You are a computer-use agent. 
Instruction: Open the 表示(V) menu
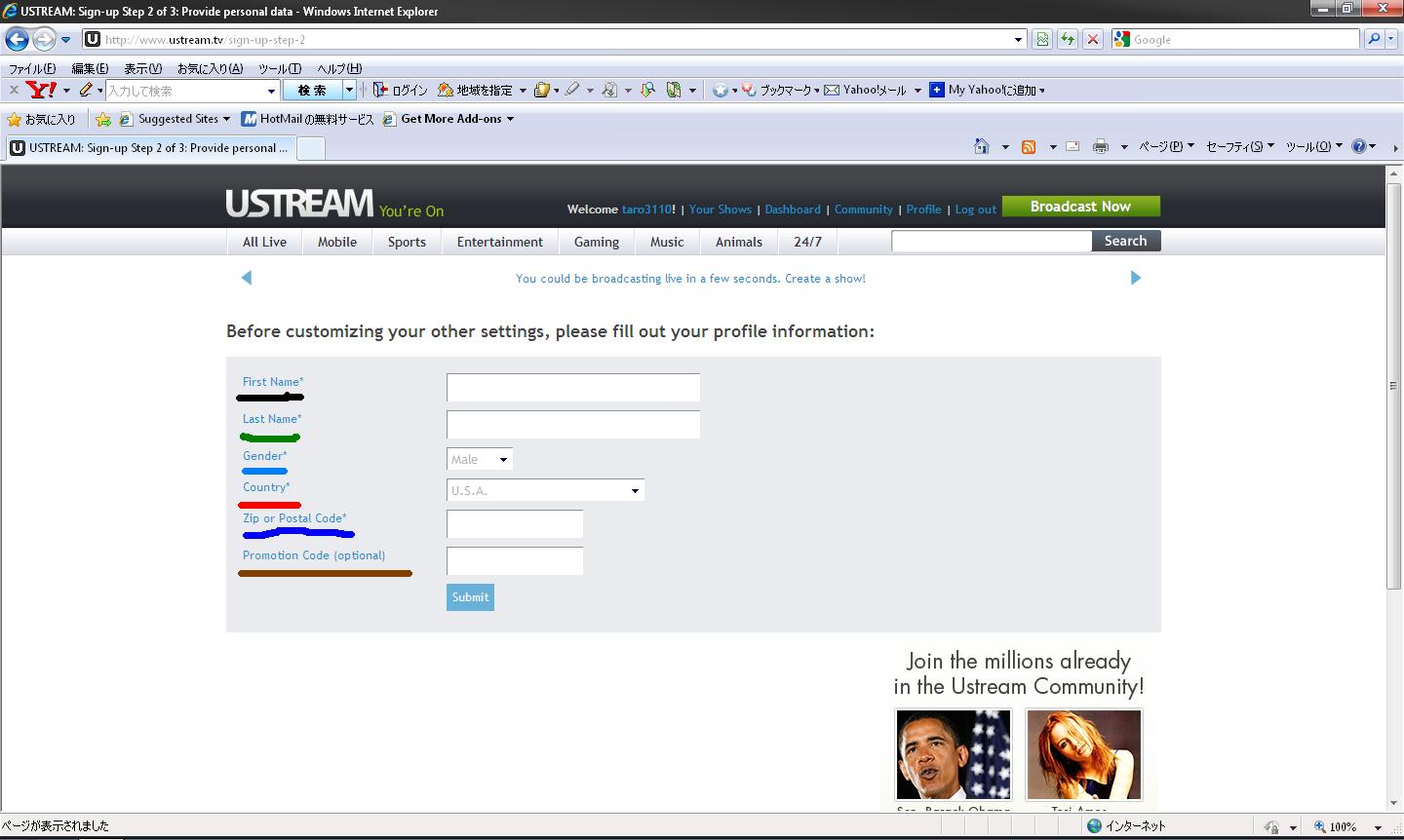point(142,68)
